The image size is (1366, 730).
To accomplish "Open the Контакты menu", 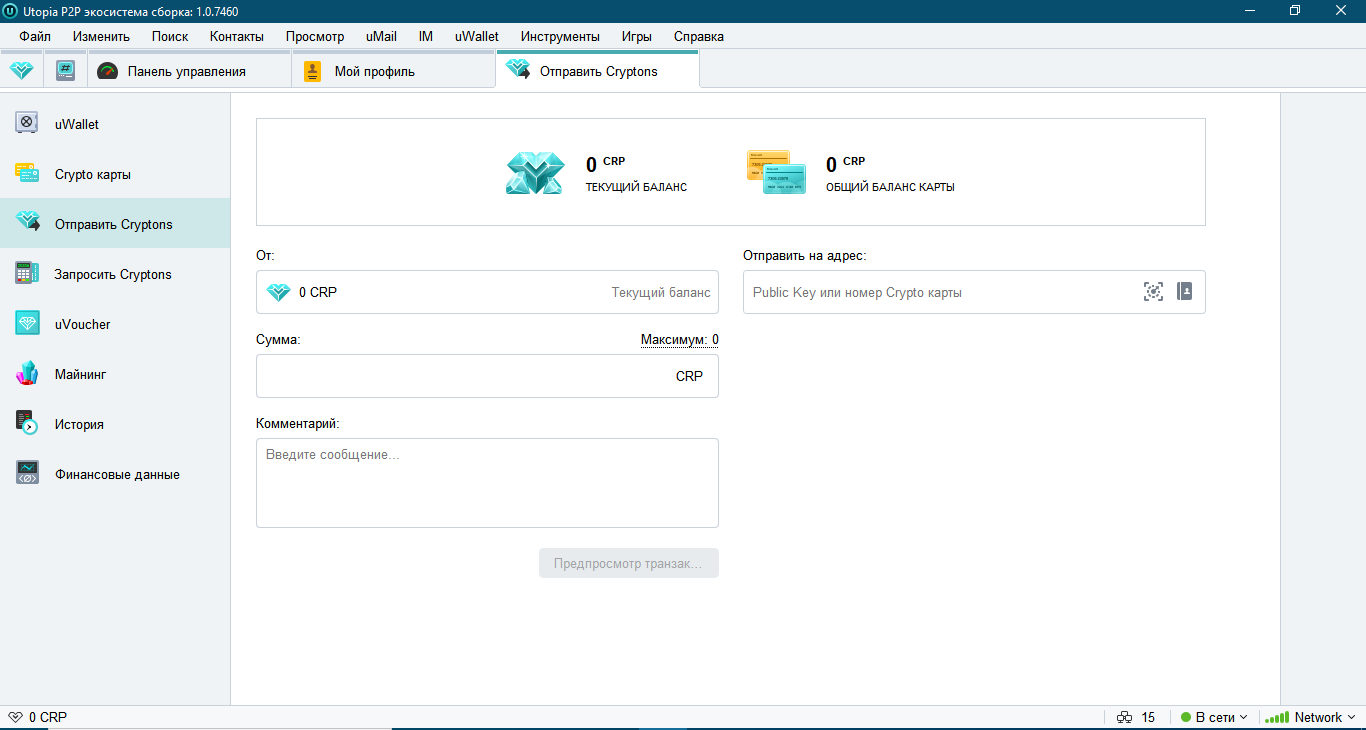I will point(237,36).
